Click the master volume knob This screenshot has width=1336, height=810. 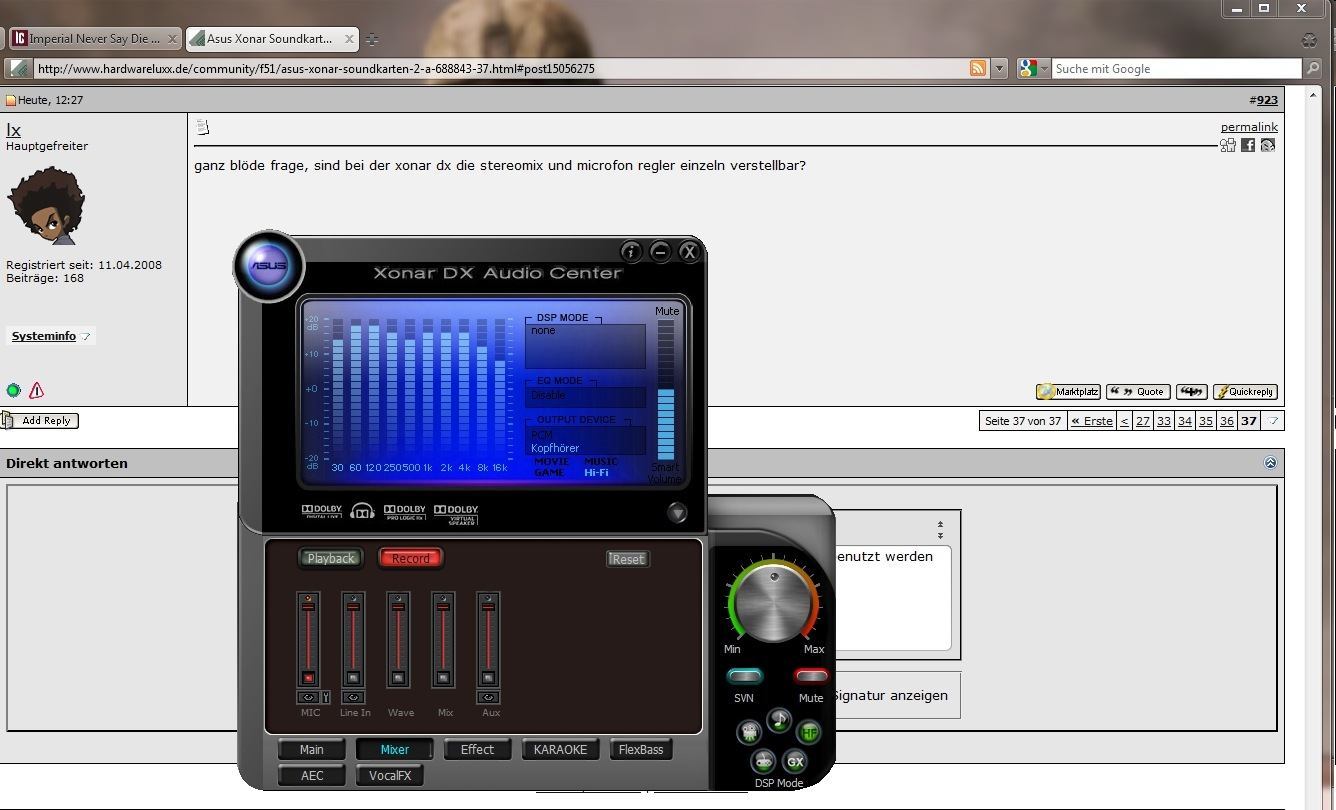pyautogui.click(x=773, y=603)
